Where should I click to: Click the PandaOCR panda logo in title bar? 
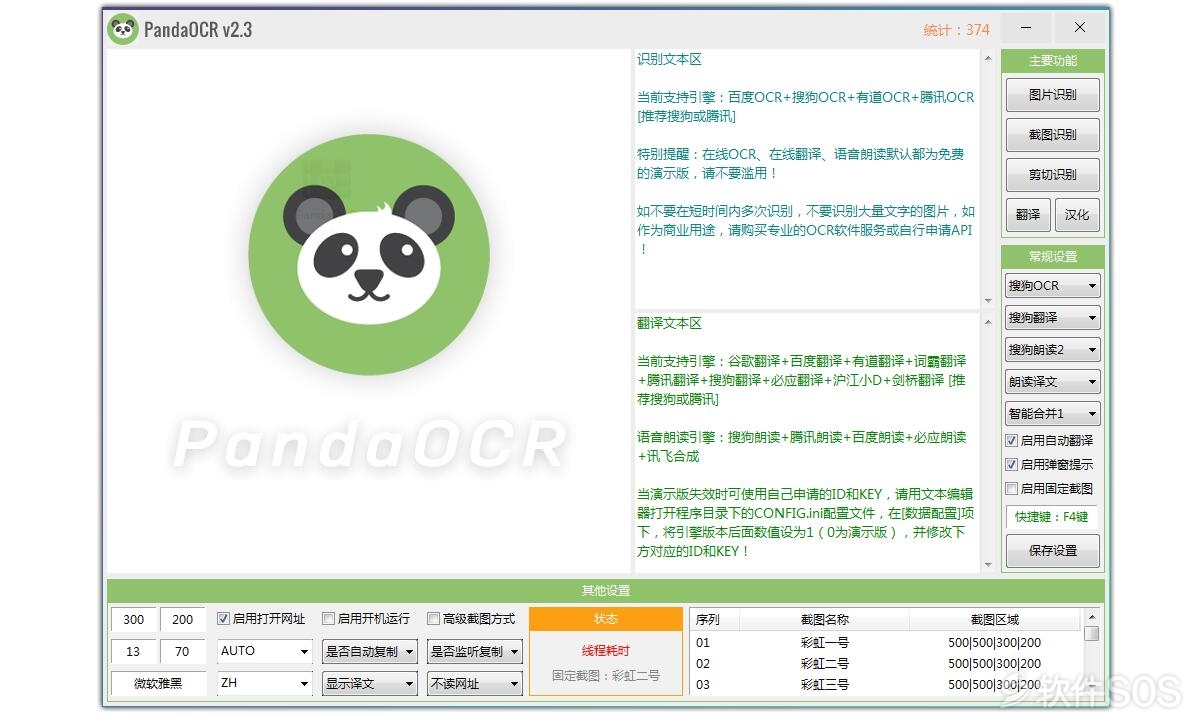coord(123,29)
